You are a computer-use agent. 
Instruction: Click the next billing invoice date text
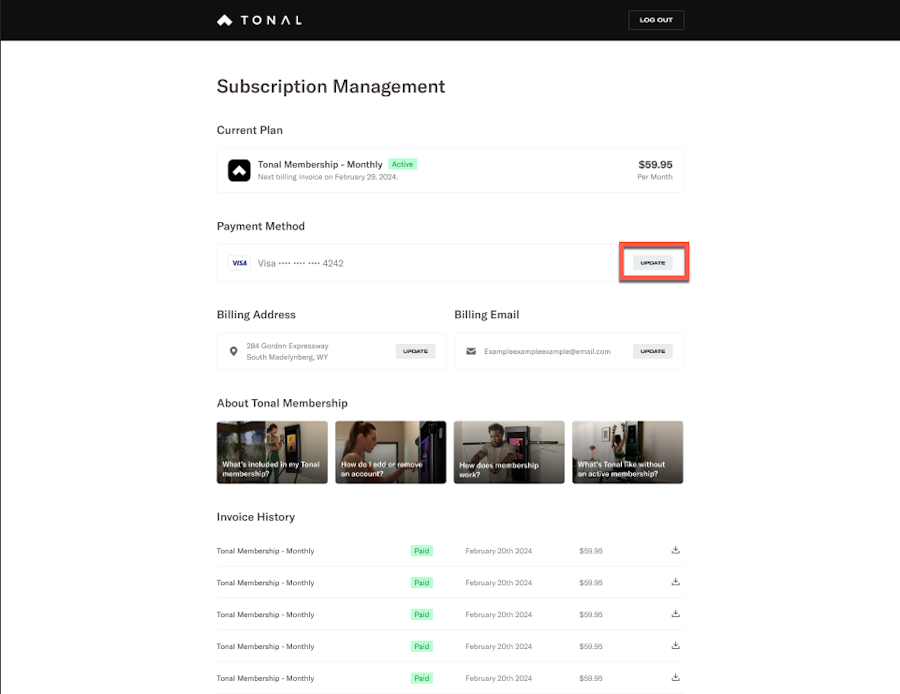click(x=328, y=177)
